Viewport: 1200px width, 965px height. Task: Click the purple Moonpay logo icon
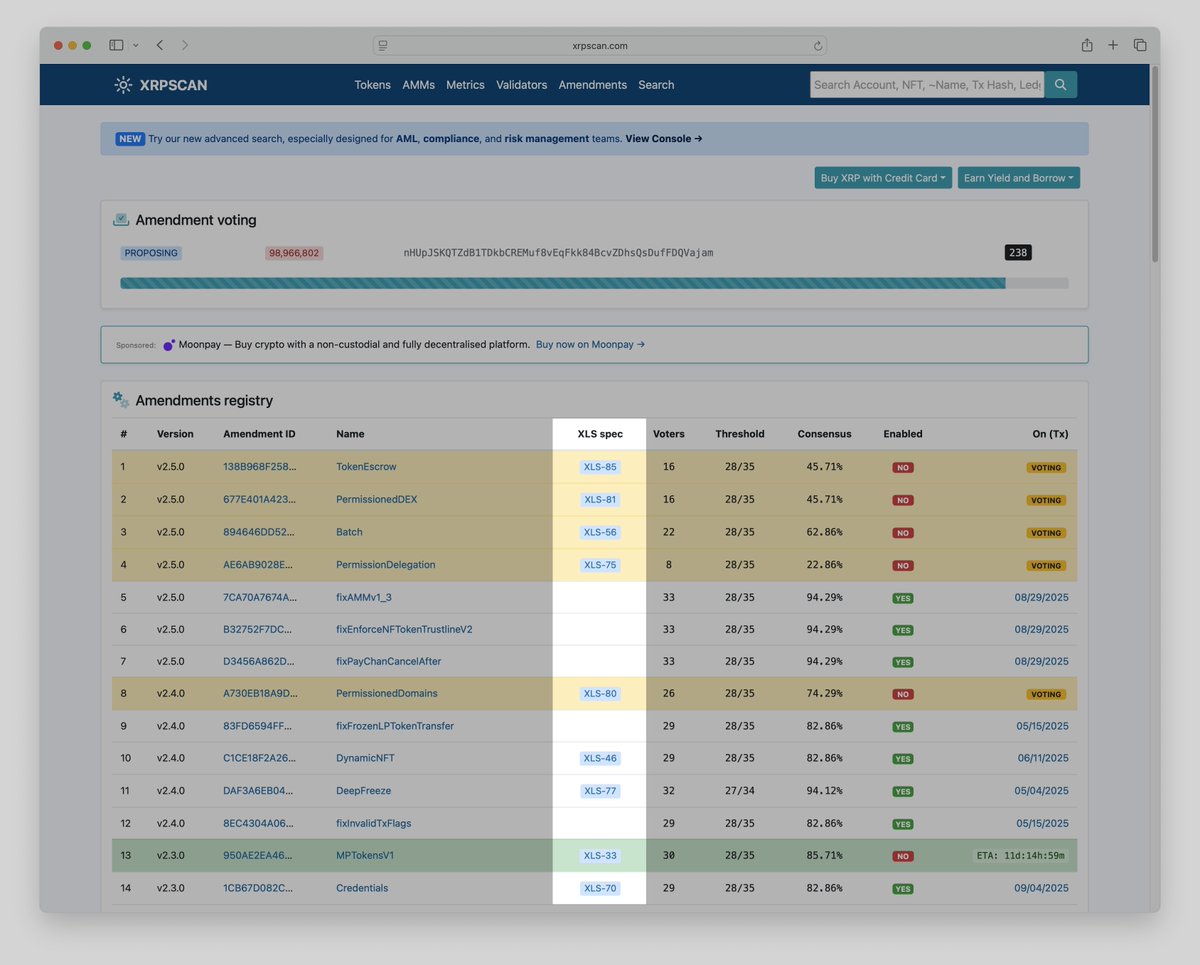[x=168, y=344]
